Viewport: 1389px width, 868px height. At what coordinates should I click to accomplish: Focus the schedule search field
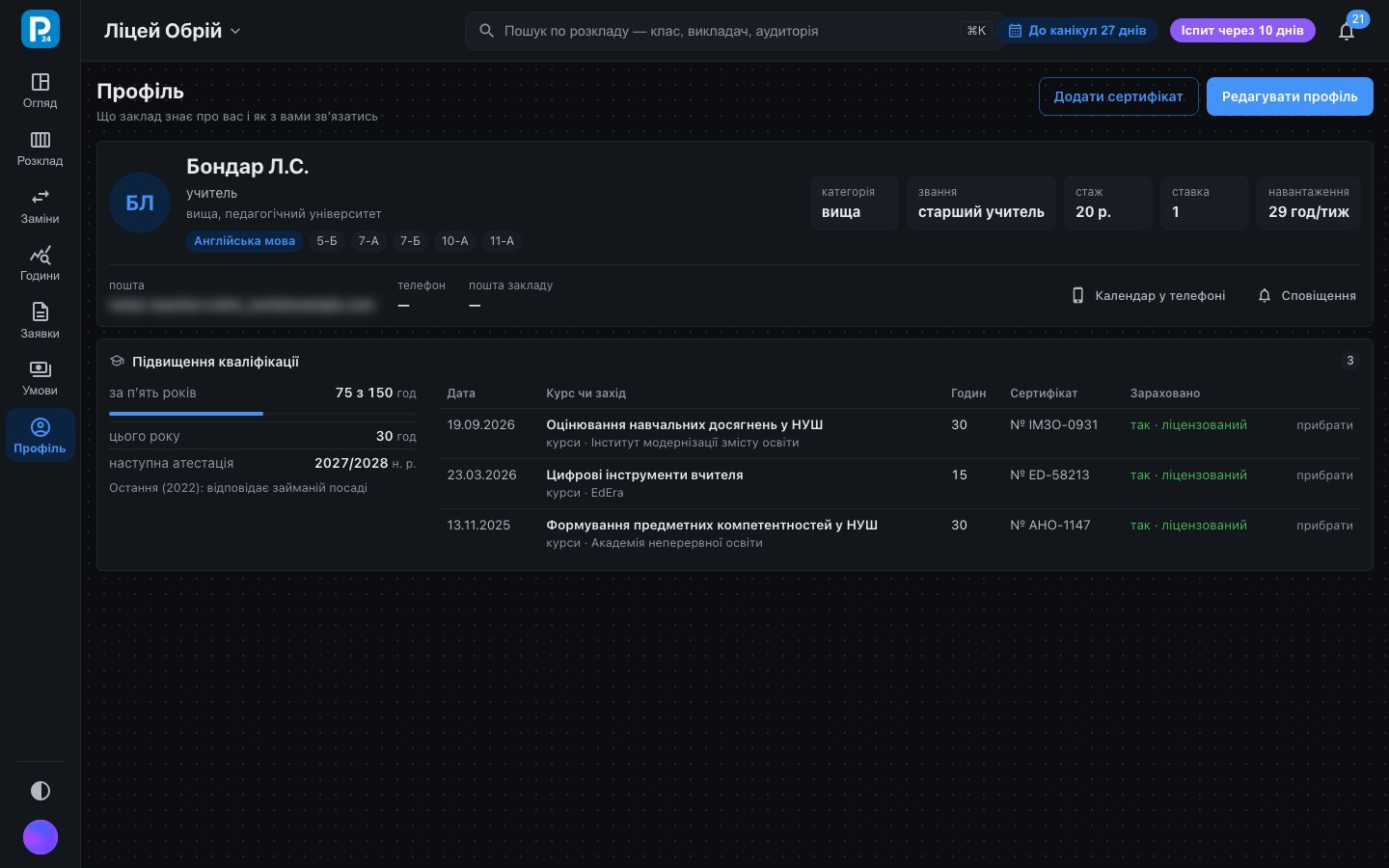[730, 31]
